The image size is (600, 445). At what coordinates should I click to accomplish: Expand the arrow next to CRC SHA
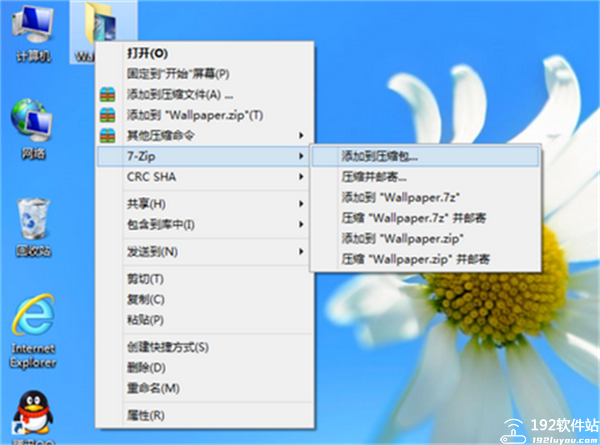[x=302, y=177]
